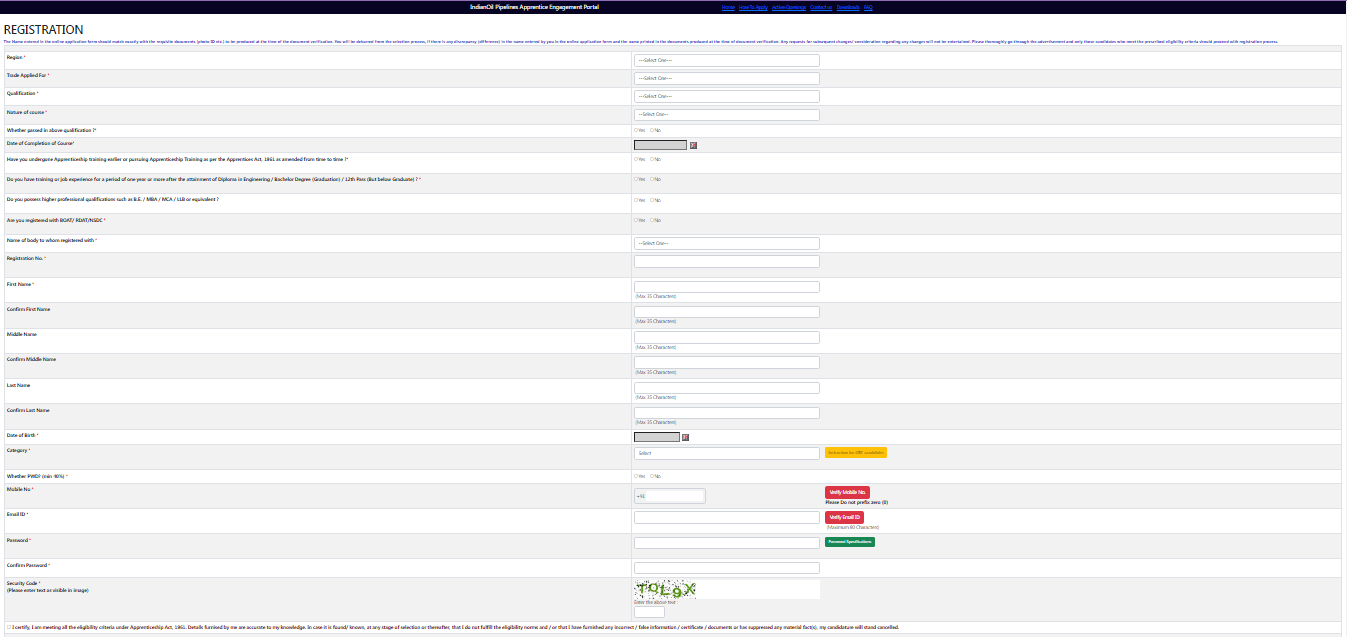Click Verify Email ID button

pos(844,517)
